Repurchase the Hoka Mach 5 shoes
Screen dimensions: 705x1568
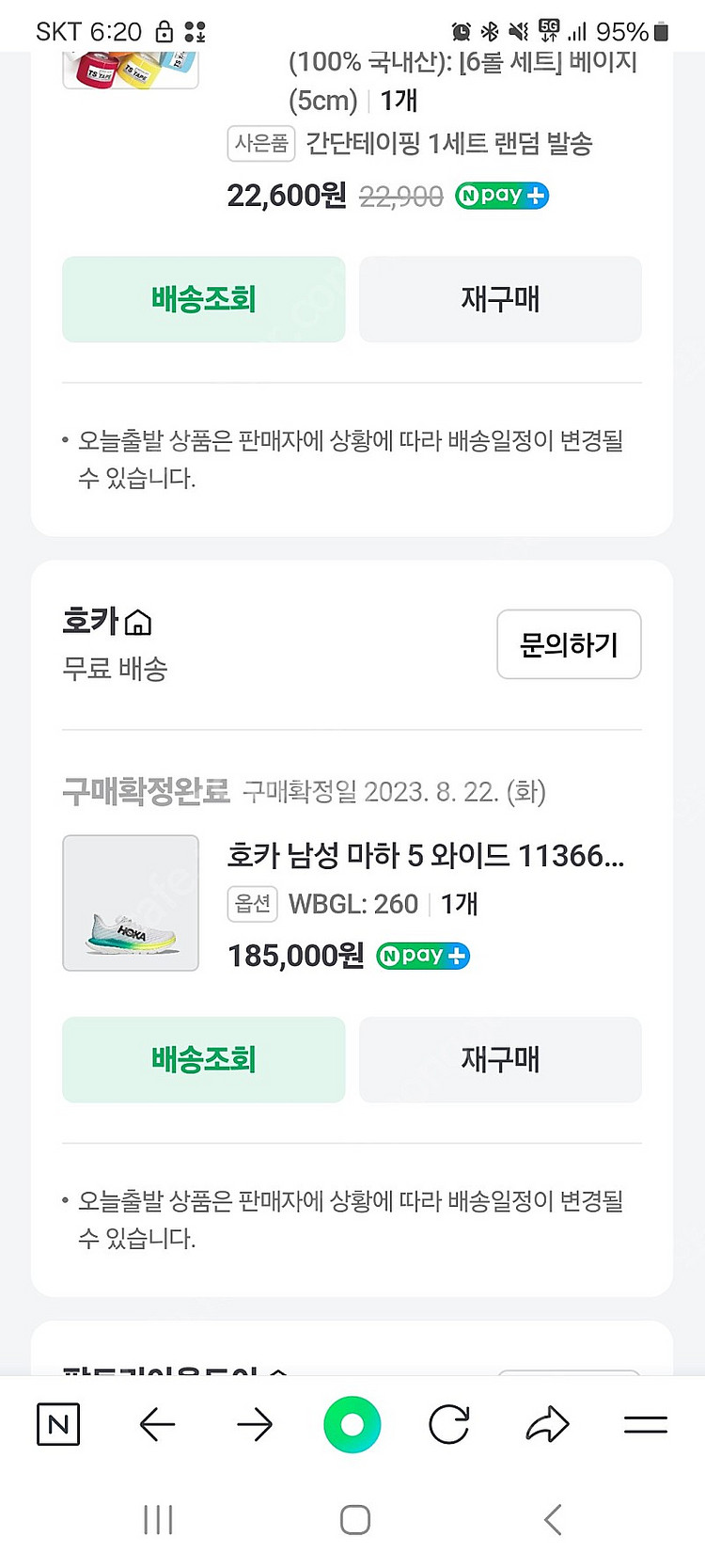(500, 1059)
